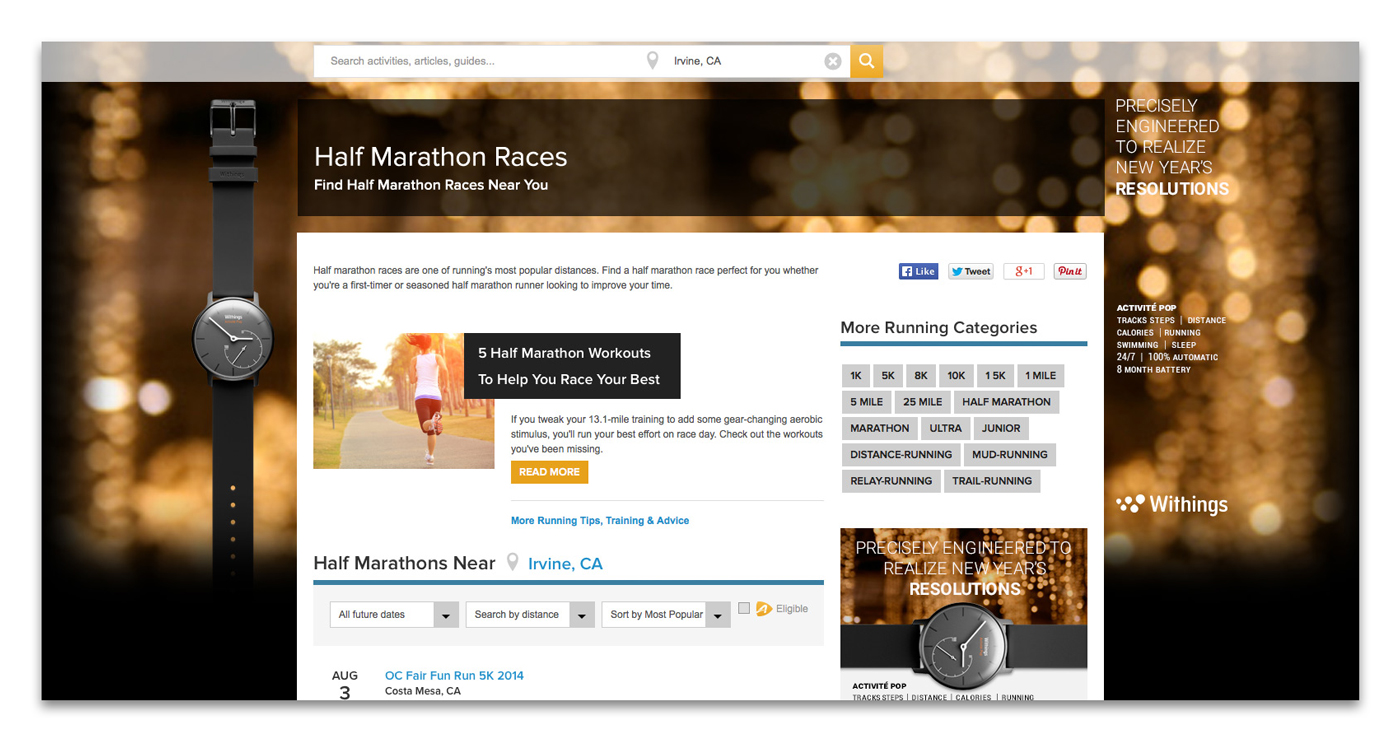Share via the Tweet button
The height and width of the screenshot is (741, 1400).
click(970, 271)
